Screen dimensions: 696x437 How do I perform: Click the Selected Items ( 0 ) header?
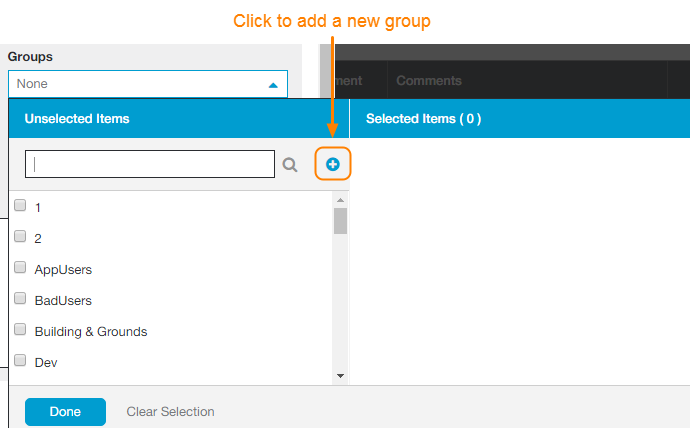[423, 119]
